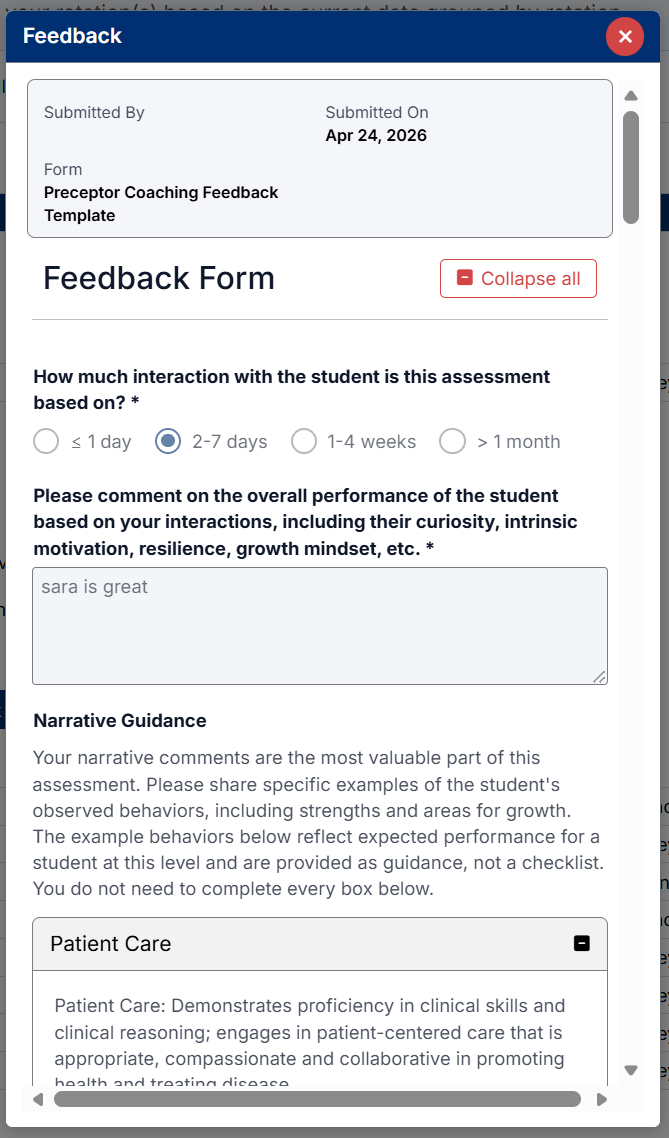Click the 'Feedback' dialog title

[x=72, y=36]
